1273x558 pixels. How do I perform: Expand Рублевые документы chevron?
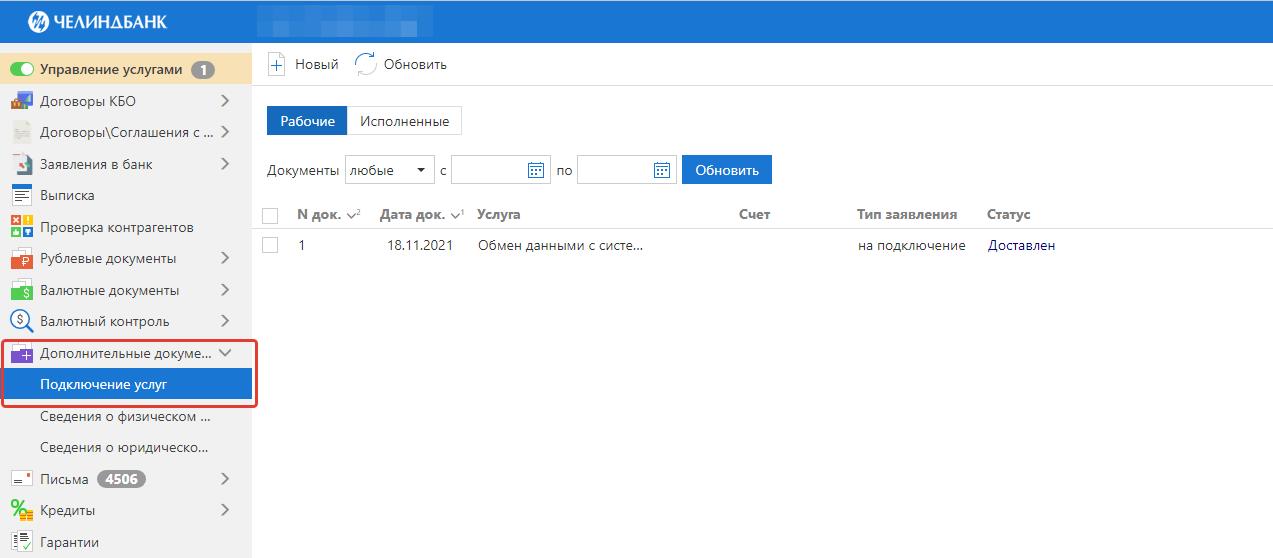[x=225, y=258]
